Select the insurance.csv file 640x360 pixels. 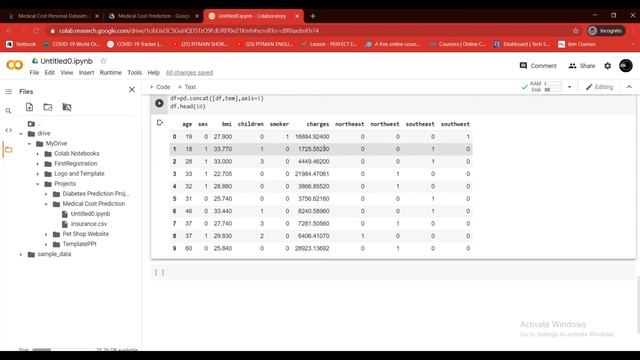pyautogui.click(x=89, y=224)
